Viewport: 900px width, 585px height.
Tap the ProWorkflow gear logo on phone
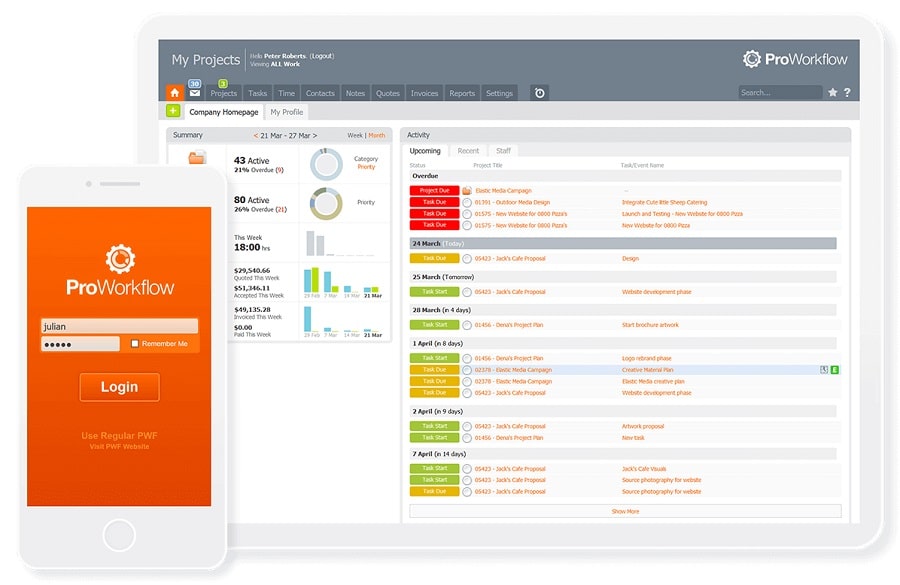pos(120,259)
